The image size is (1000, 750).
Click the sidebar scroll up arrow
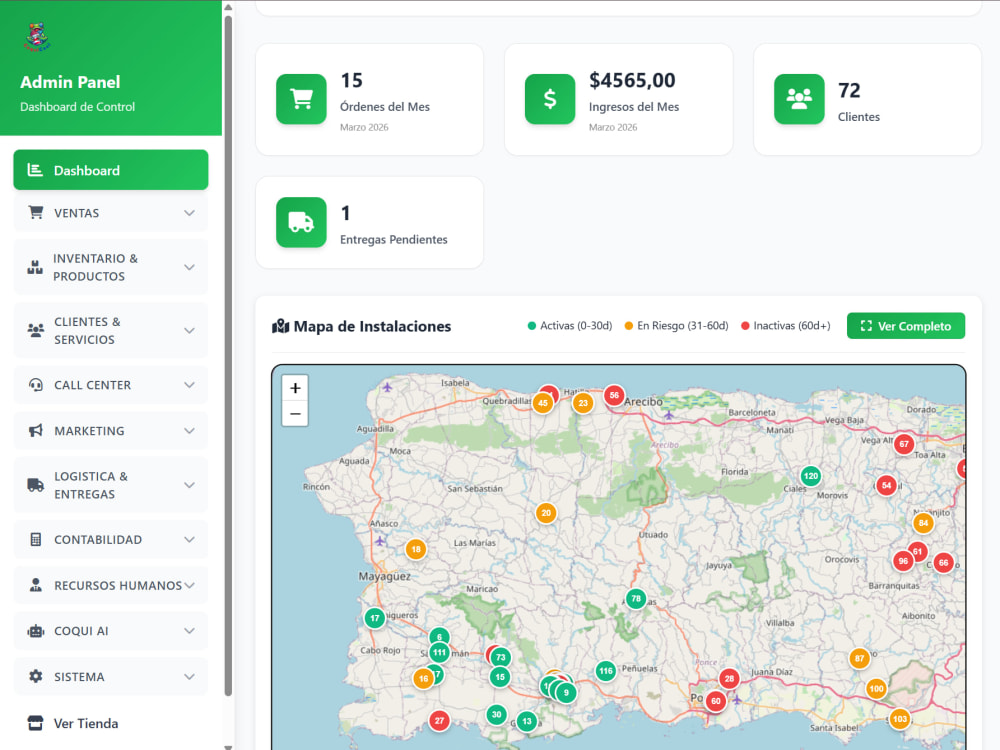[228, 7]
